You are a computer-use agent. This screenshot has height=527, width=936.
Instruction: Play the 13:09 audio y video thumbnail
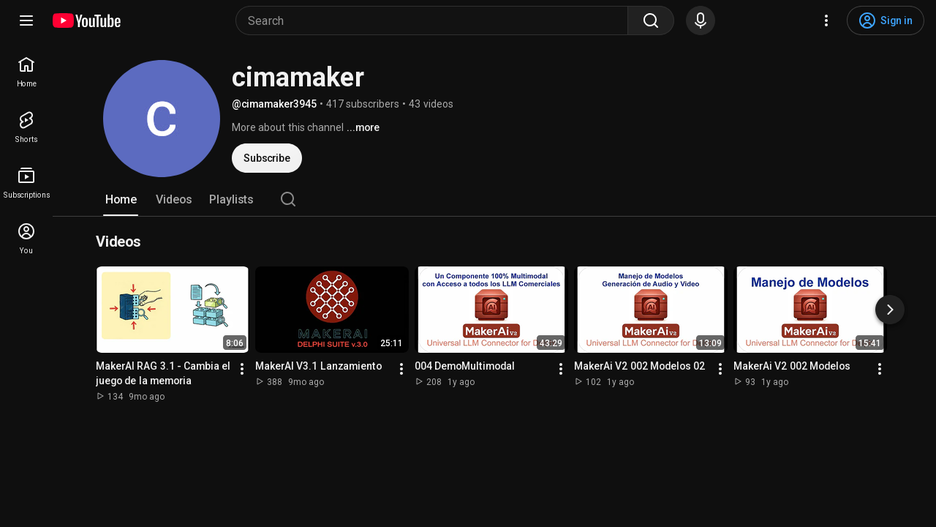click(x=650, y=309)
